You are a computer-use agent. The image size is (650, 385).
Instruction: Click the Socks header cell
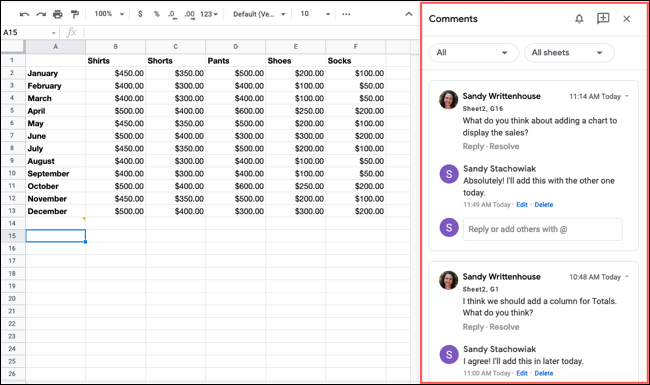(356, 61)
